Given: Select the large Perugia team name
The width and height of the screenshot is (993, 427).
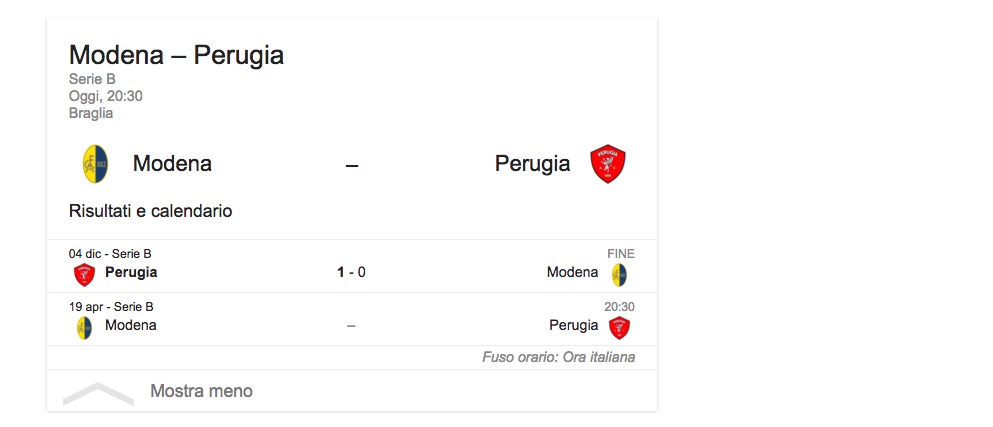Looking at the screenshot, I should 532,164.
